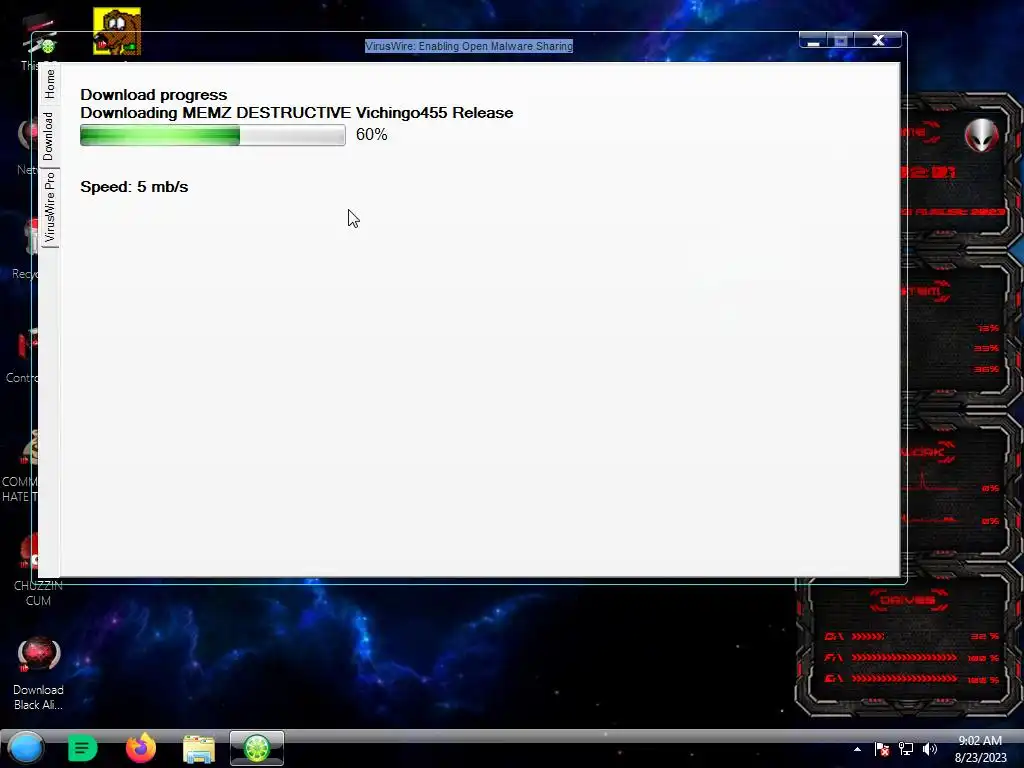This screenshot has width=1024, height=768.
Task: Click the 60% progress label
Action: 372,135
